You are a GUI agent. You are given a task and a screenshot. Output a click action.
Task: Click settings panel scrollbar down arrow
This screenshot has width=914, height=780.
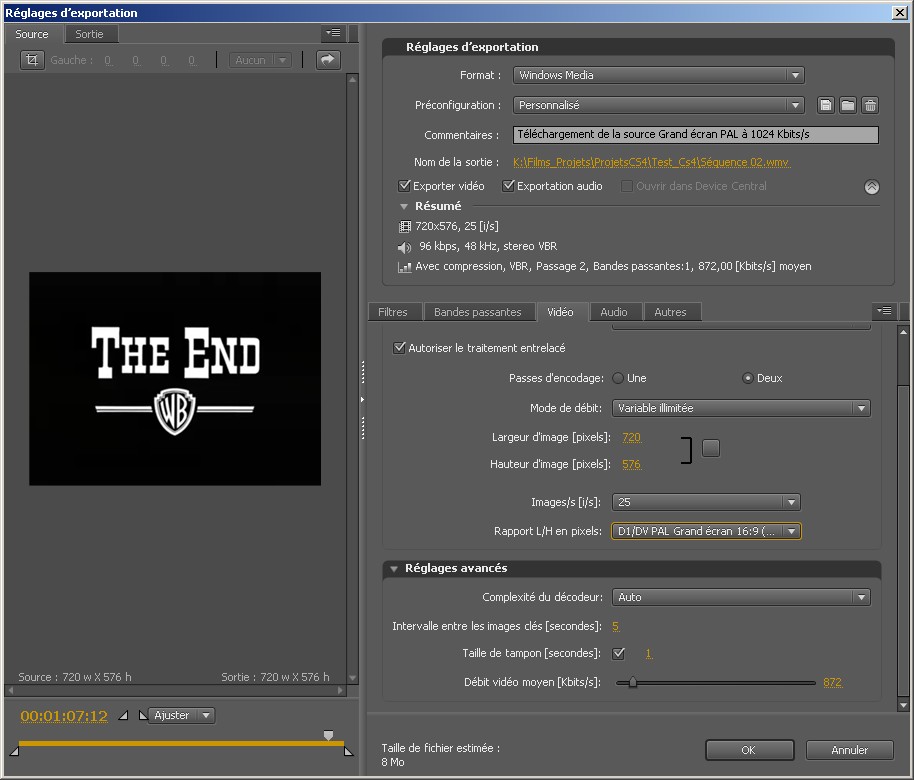coord(903,706)
